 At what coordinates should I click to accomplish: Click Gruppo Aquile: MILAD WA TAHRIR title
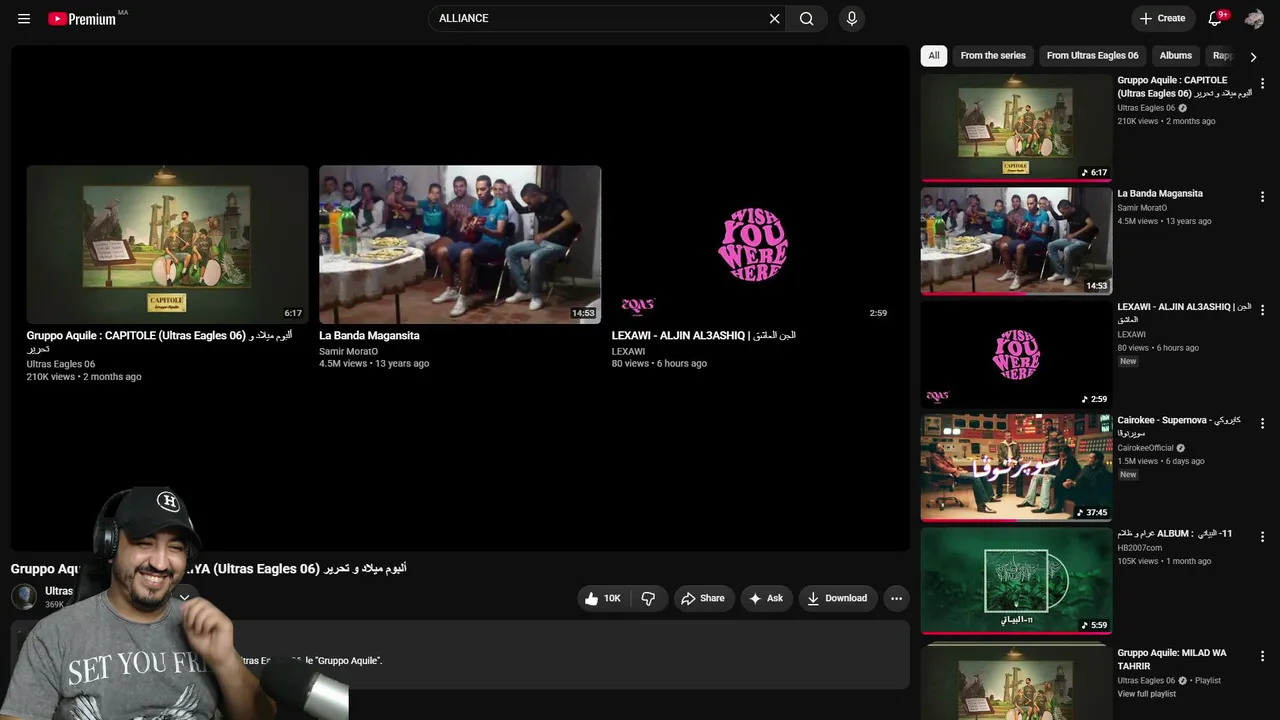pos(1172,660)
